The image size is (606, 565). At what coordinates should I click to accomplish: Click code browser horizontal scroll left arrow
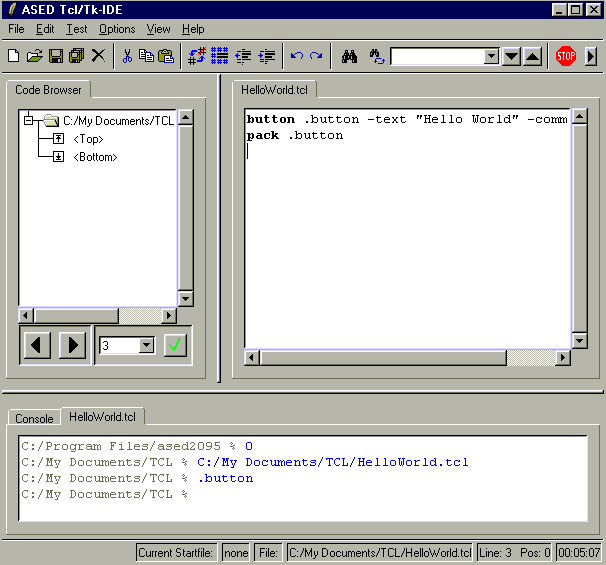click(x=26, y=315)
